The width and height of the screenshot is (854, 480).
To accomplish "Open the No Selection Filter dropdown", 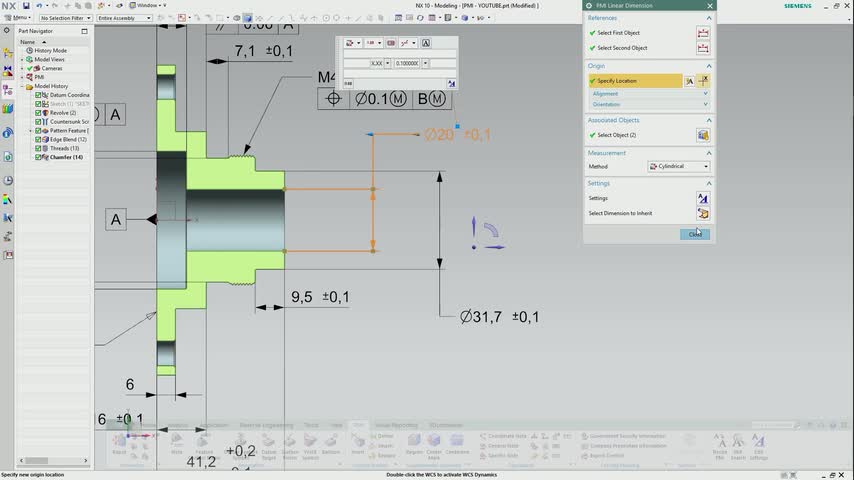I will tap(65, 18).
